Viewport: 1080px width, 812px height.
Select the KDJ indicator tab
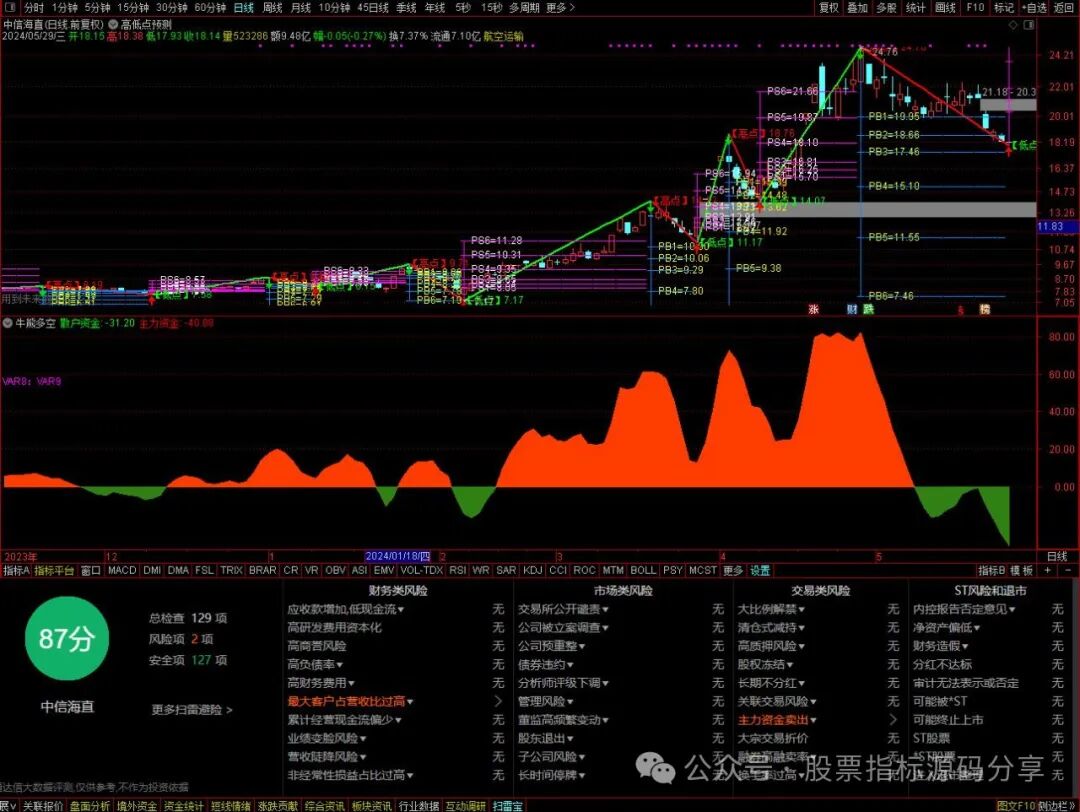coord(532,570)
